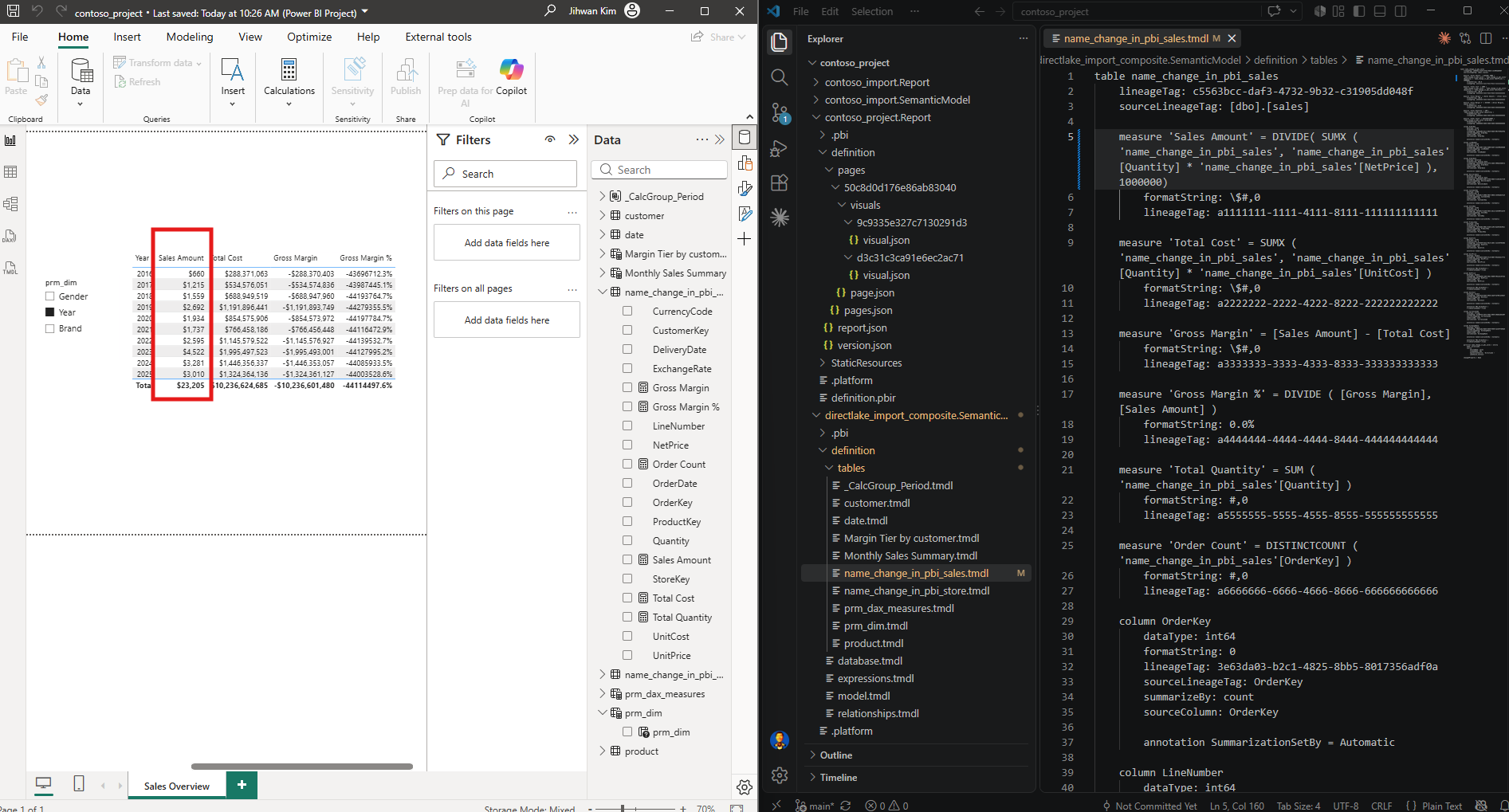Switch to Table view in Power BI
Image resolution: width=1509 pixels, height=812 pixels.
click(10, 172)
